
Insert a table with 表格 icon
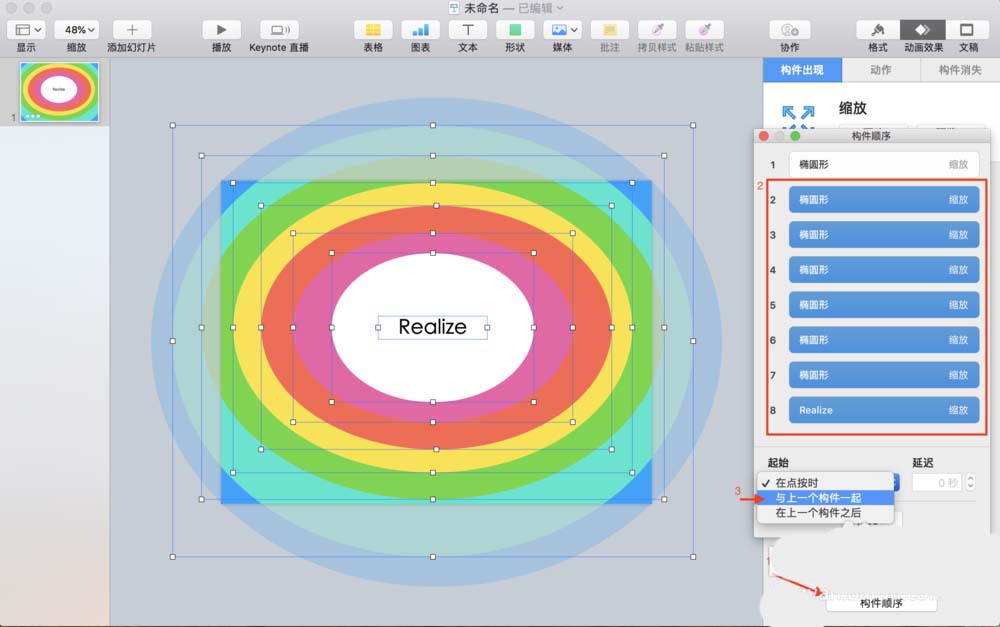tap(373, 30)
